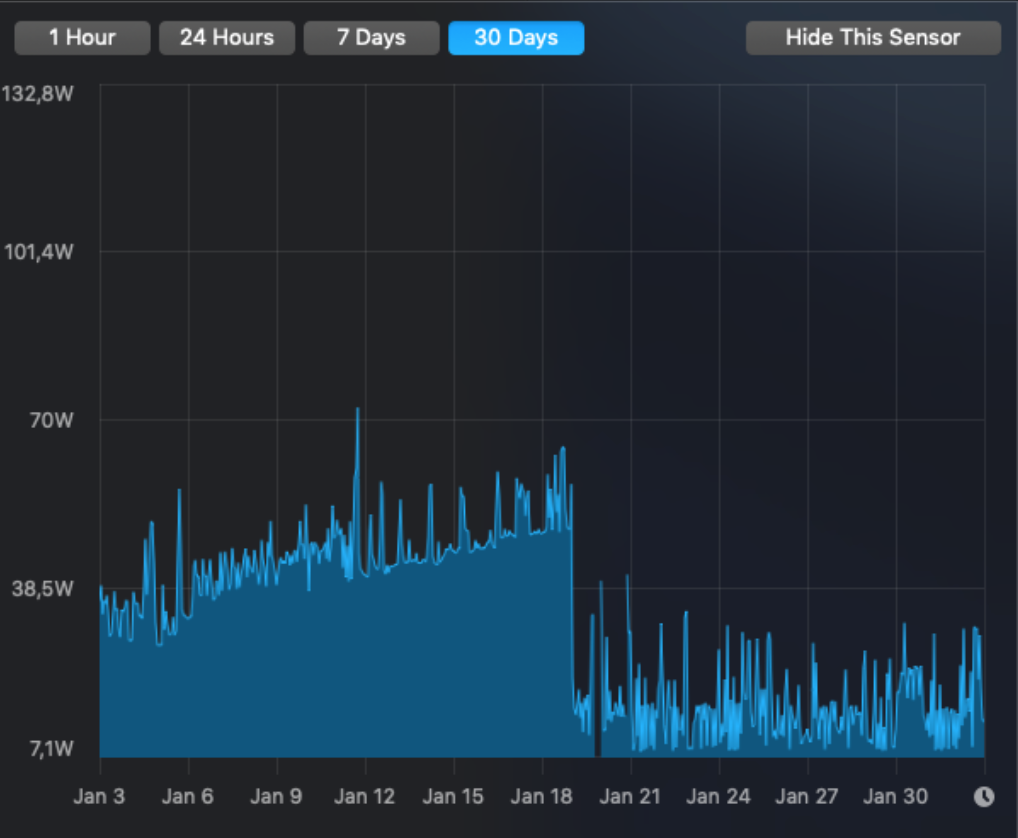Click the Jan 9 date label
Viewport: 1018px width, 838px height.
(x=276, y=796)
